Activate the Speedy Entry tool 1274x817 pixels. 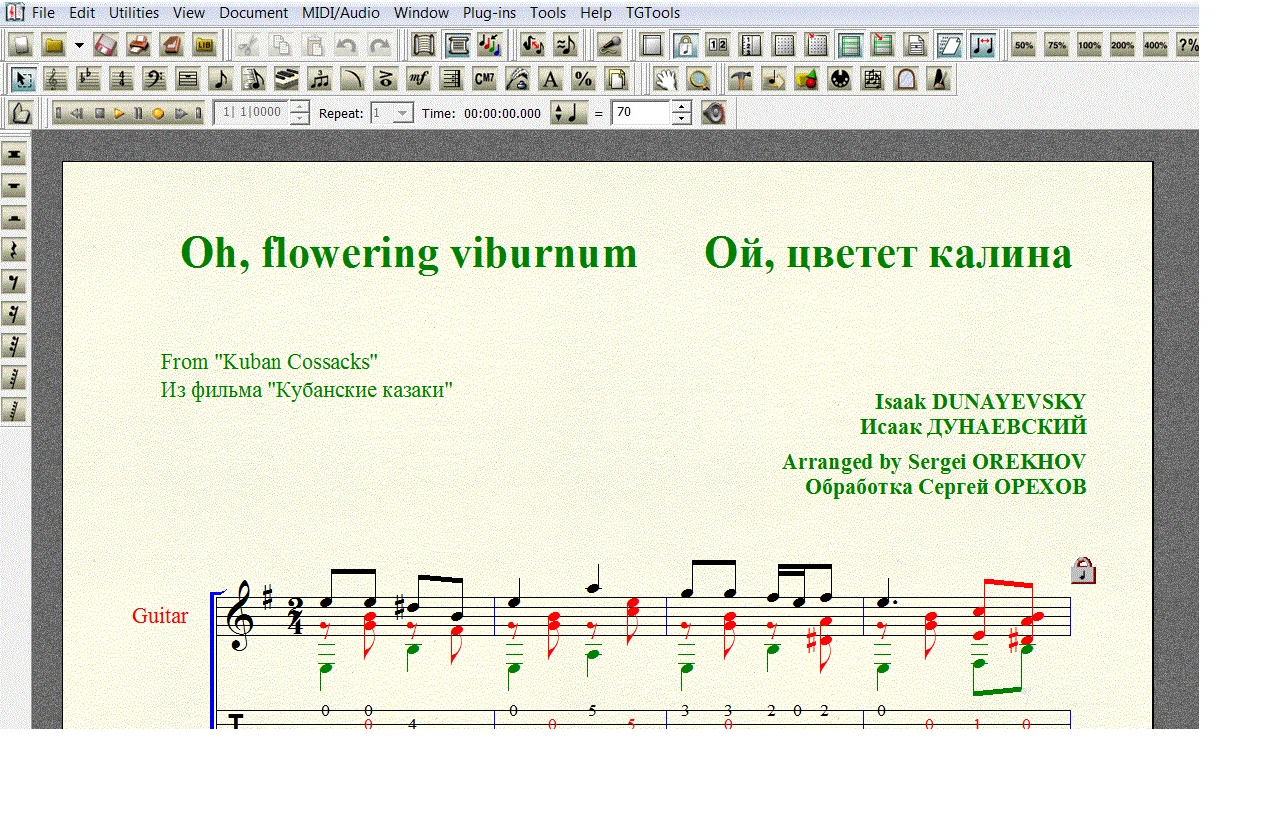(x=253, y=79)
